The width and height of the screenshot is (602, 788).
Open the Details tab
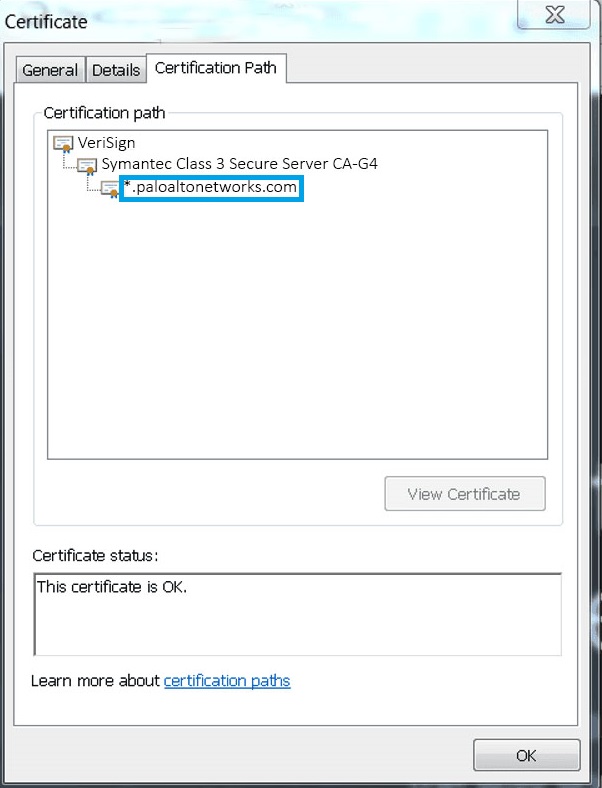point(116,70)
